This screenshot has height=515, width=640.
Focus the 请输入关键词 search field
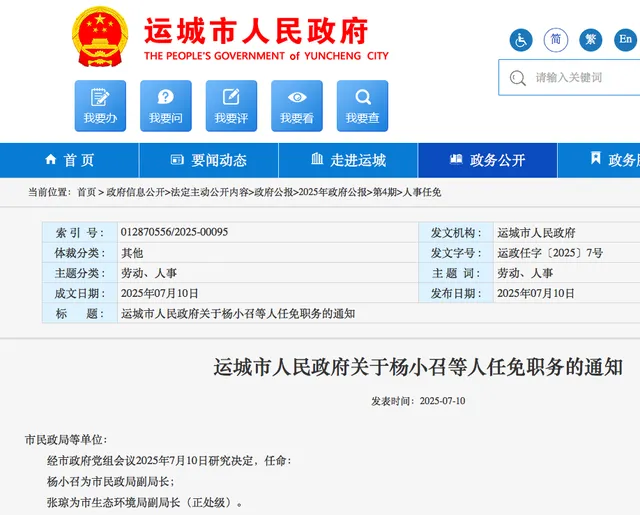pyautogui.click(x=569, y=78)
